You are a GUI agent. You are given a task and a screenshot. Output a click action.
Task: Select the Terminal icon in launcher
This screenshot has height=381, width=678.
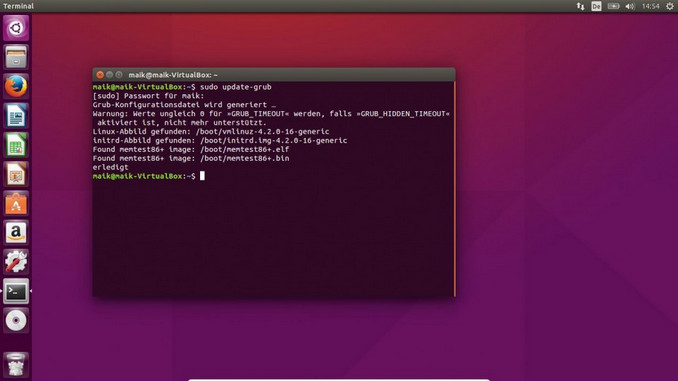(16, 291)
